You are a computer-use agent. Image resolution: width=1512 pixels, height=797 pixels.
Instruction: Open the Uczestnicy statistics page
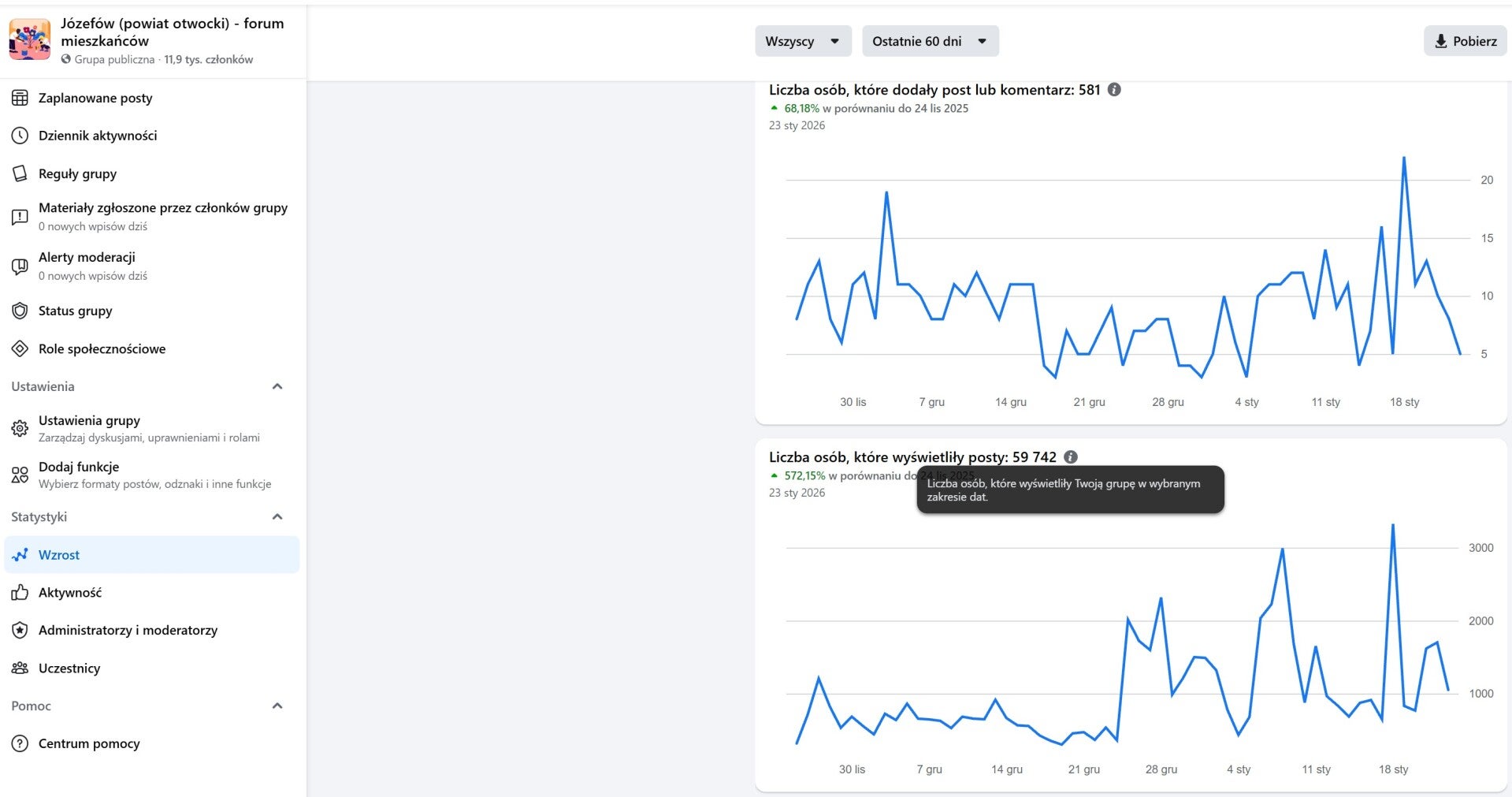[69, 669]
